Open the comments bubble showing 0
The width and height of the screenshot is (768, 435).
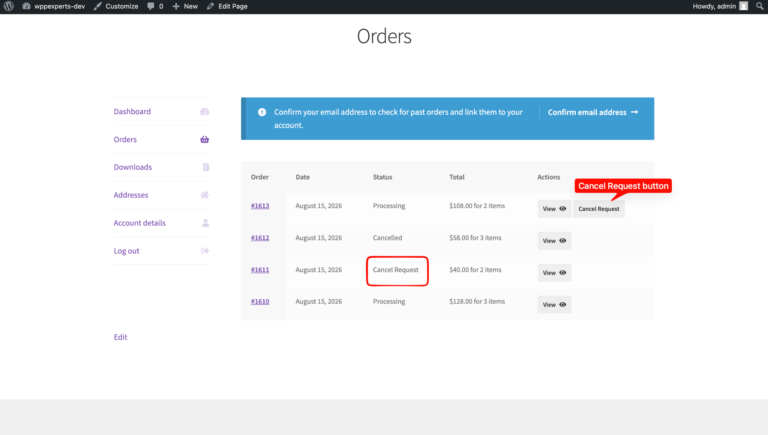[x=155, y=6]
